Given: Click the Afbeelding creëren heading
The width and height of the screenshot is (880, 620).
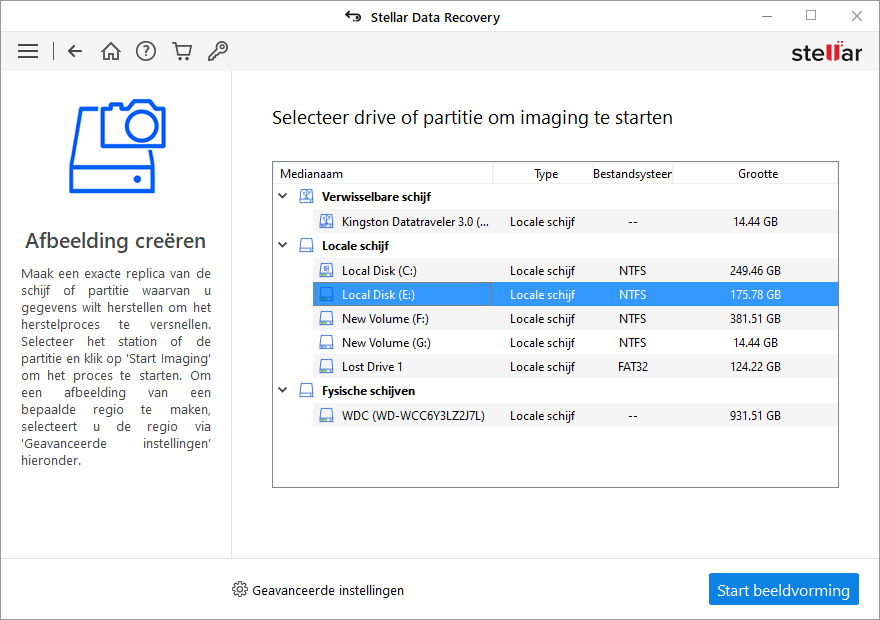Looking at the screenshot, I should pyautogui.click(x=116, y=241).
